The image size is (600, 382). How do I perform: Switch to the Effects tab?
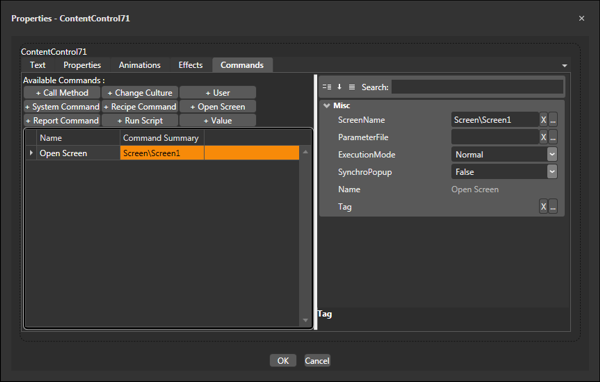190,65
